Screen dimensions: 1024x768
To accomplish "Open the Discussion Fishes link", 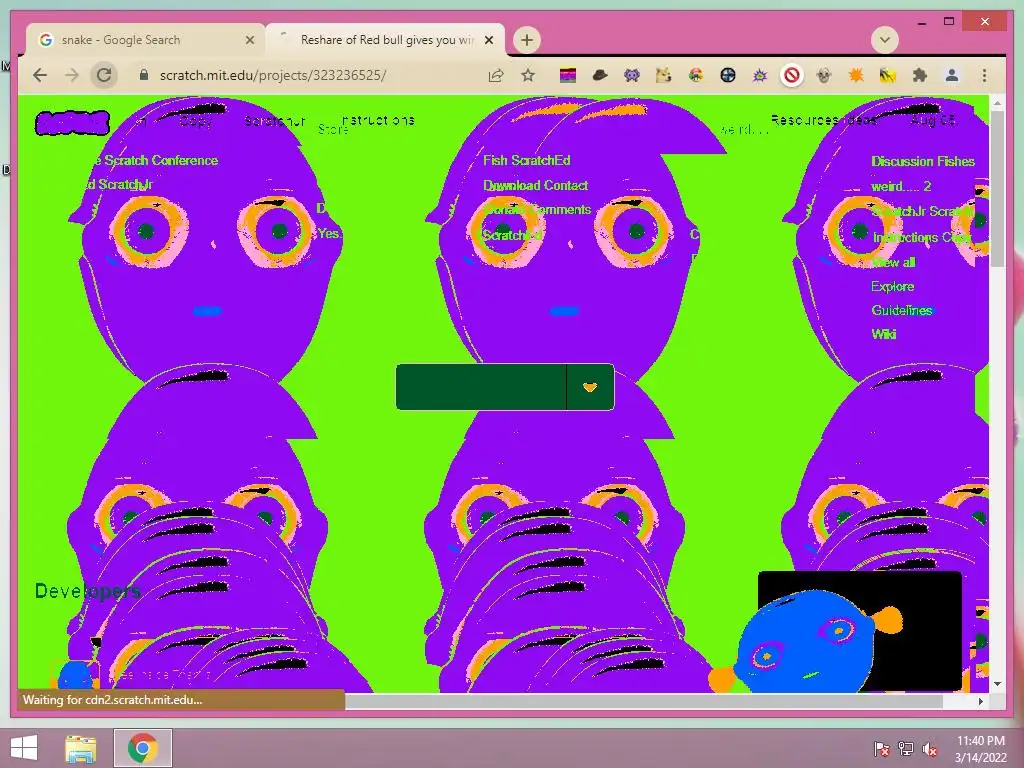I will [x=923, y=161].
